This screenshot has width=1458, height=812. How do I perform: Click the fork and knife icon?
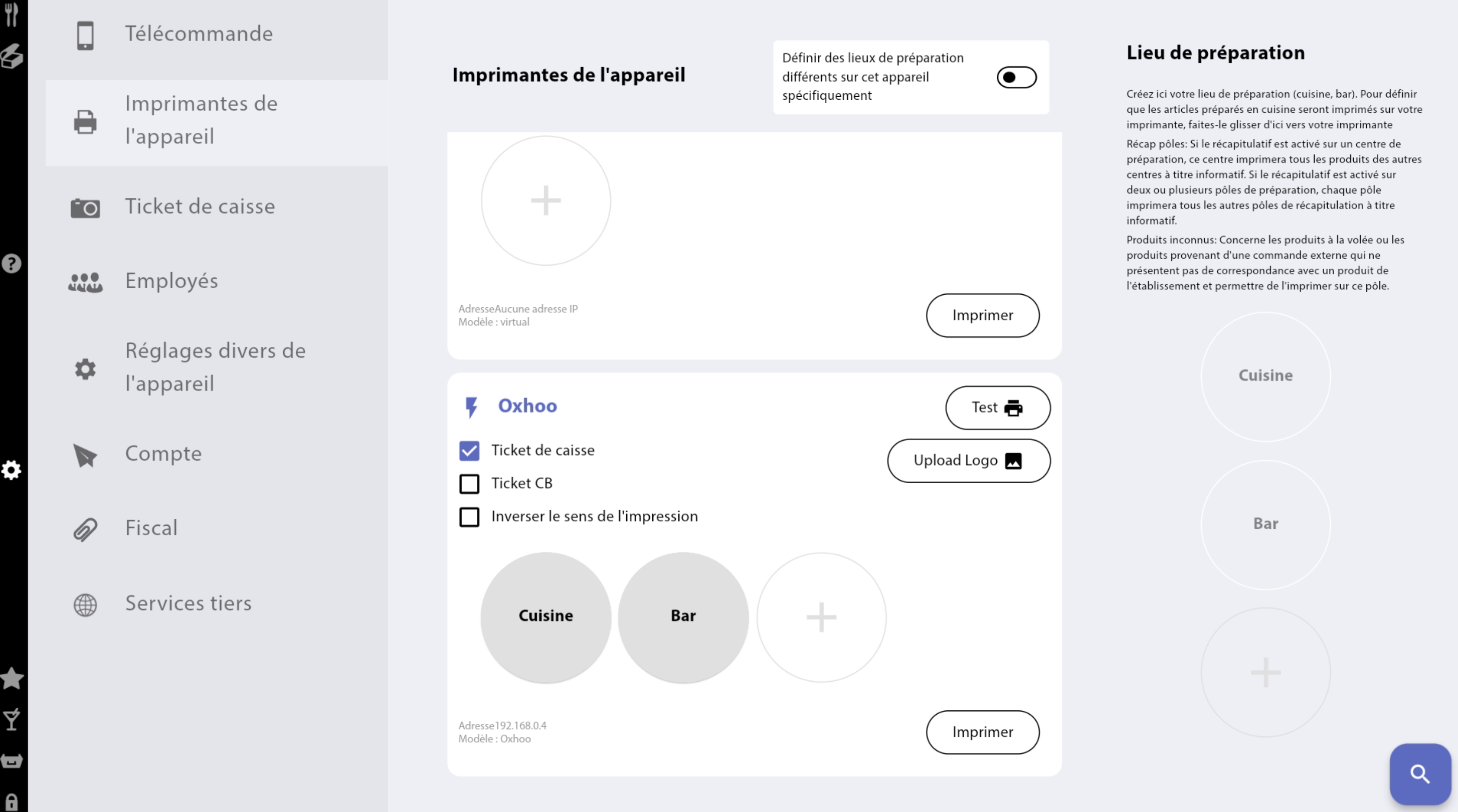pyautogui.click(x=12, y=14)
